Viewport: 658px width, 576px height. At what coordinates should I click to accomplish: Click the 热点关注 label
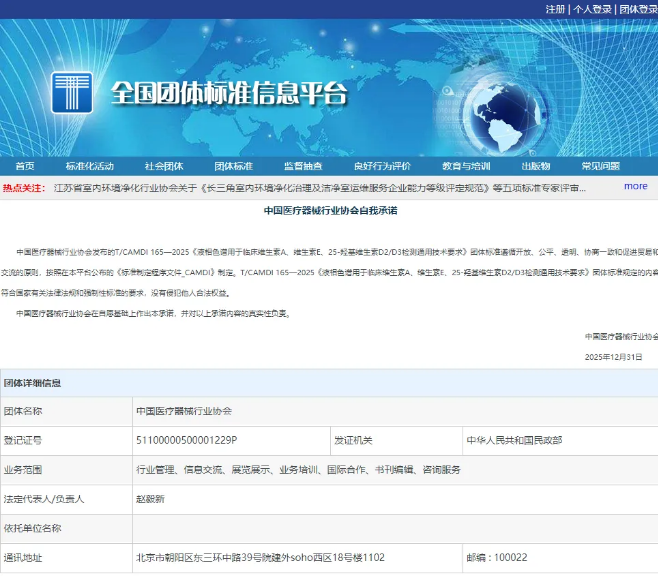[24, 187]
